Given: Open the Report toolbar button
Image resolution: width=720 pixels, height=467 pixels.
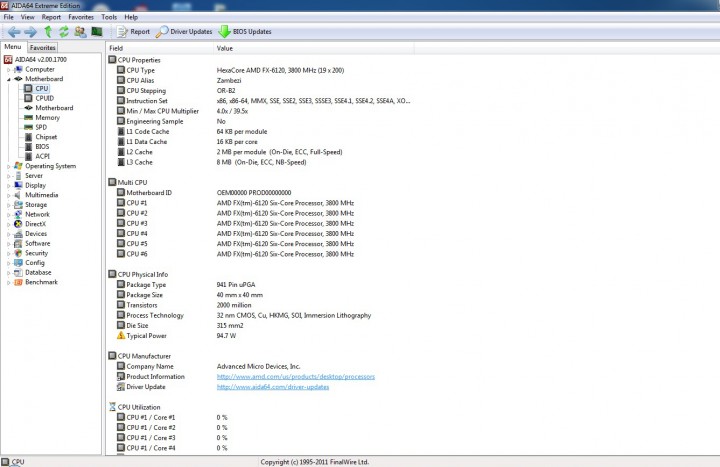Looking at the screenshot, I should tap(134, 32).
